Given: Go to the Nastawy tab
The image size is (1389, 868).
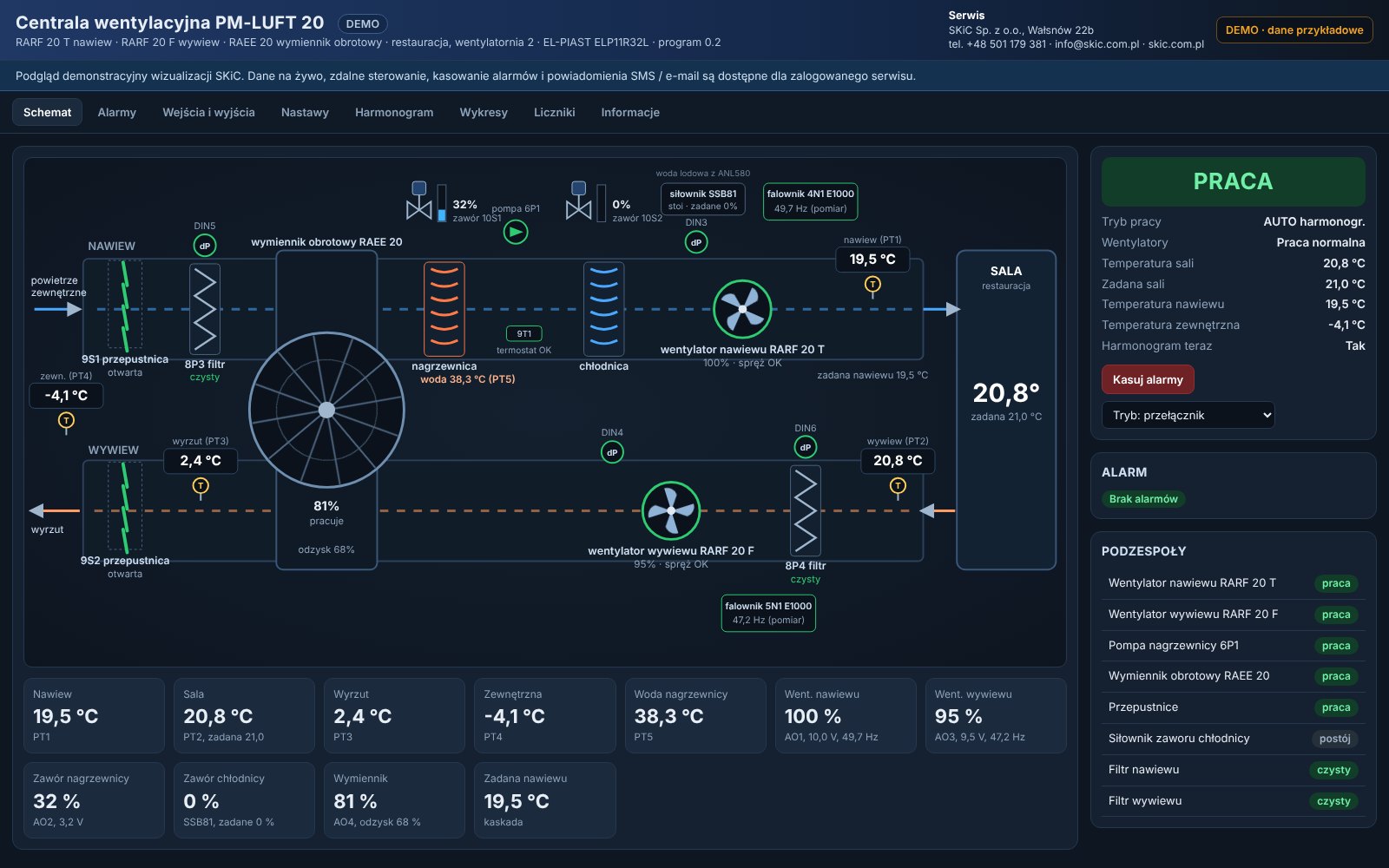Looking at the screenshot, I should [305, 112].
